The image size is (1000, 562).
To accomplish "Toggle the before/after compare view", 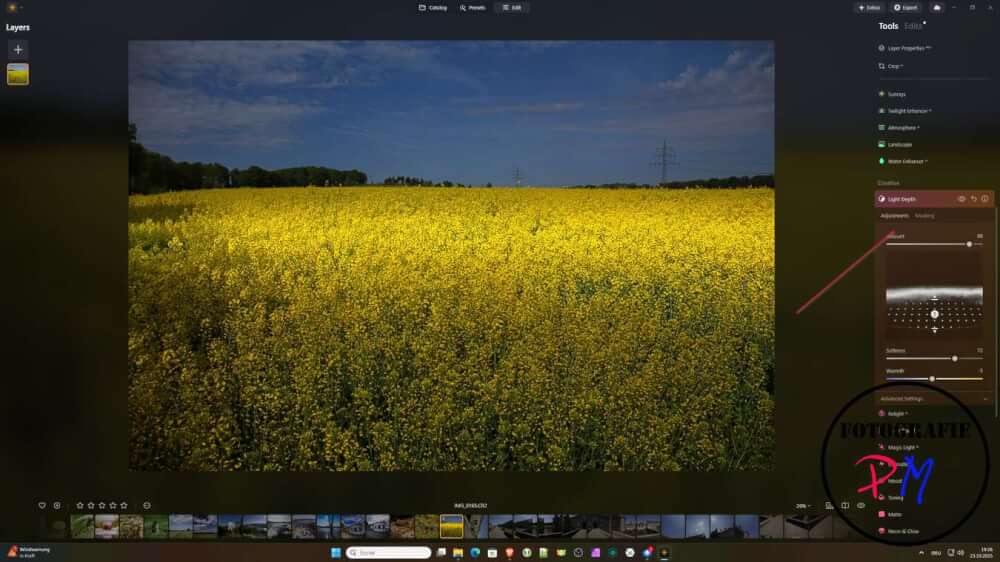I will point(845,505).
